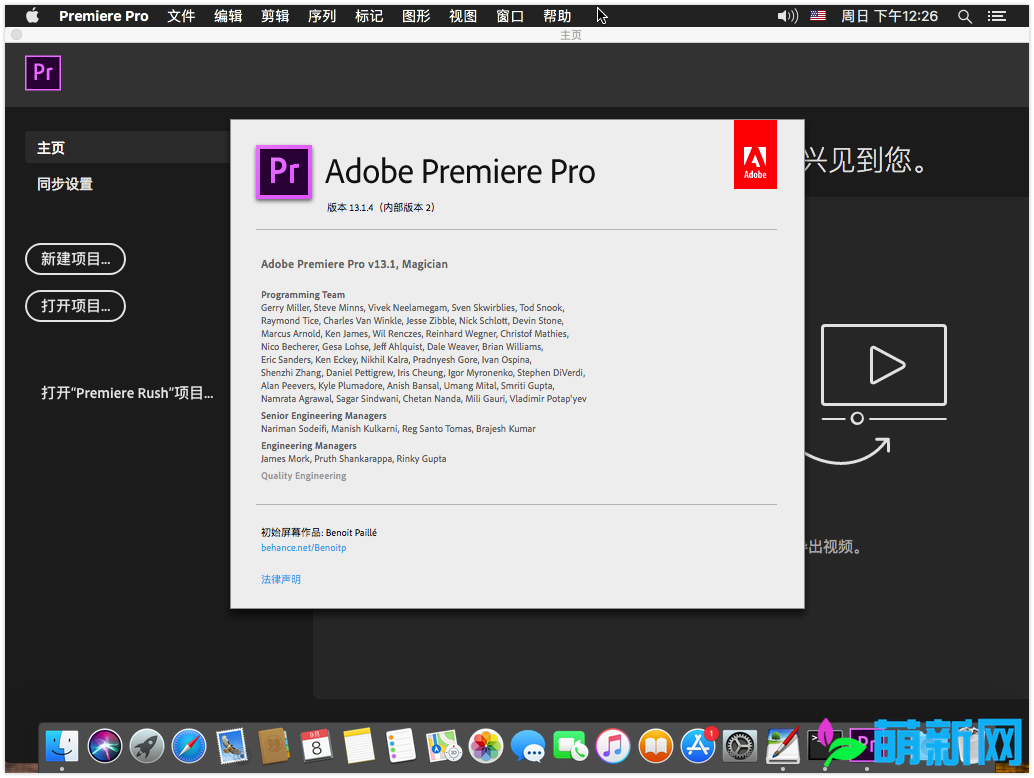Viewport: 1034px width, 778px height.
Task: Click the Pr logo in About dialog
Action: tap(284, 171)
